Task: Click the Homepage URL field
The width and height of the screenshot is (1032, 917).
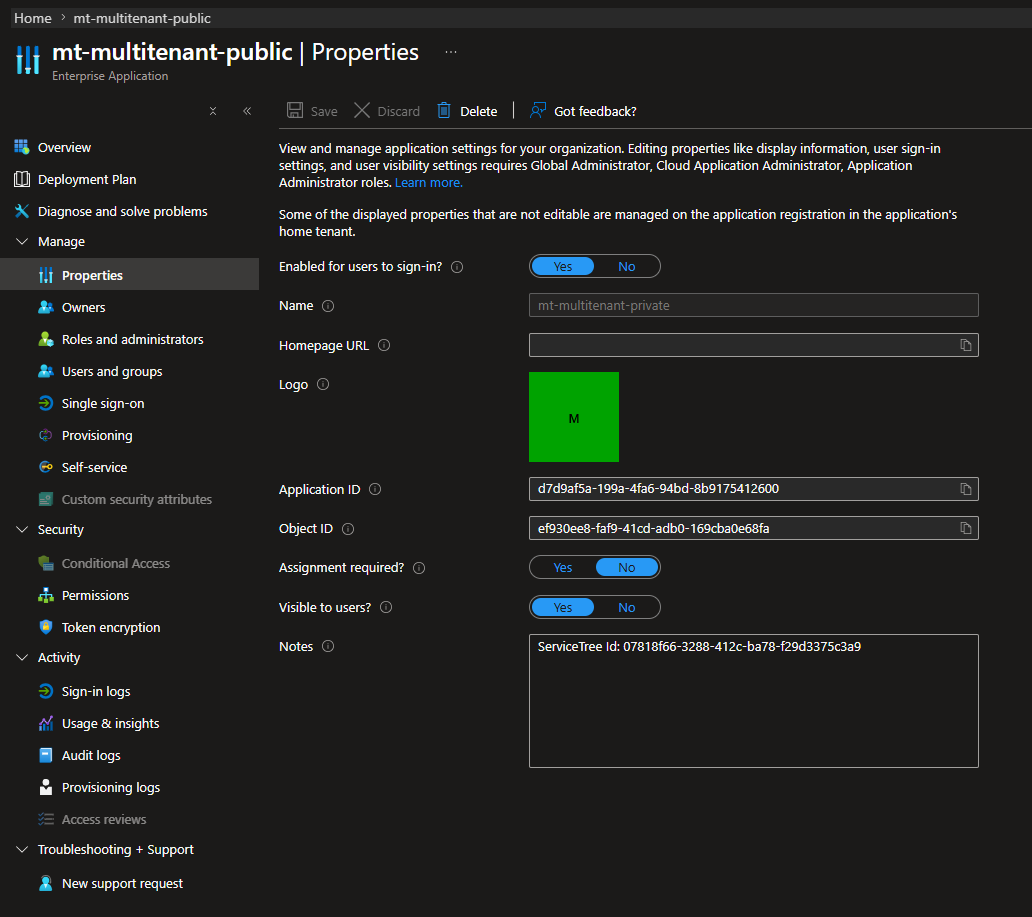Action: pos(754,345)
